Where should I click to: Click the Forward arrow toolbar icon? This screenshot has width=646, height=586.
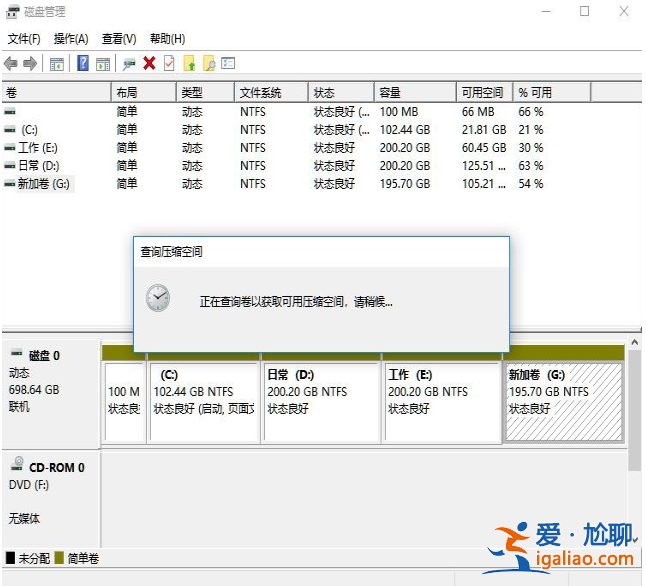click(30, 64)
